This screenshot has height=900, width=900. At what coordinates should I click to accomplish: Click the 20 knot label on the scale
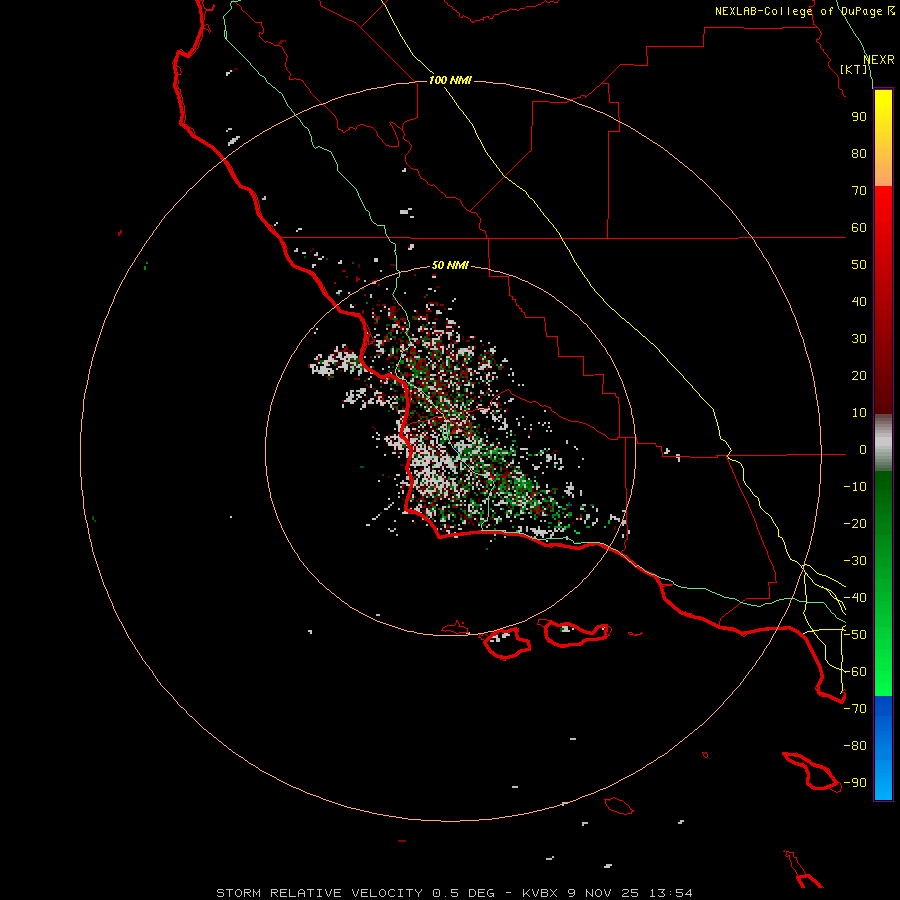[859, 375]
